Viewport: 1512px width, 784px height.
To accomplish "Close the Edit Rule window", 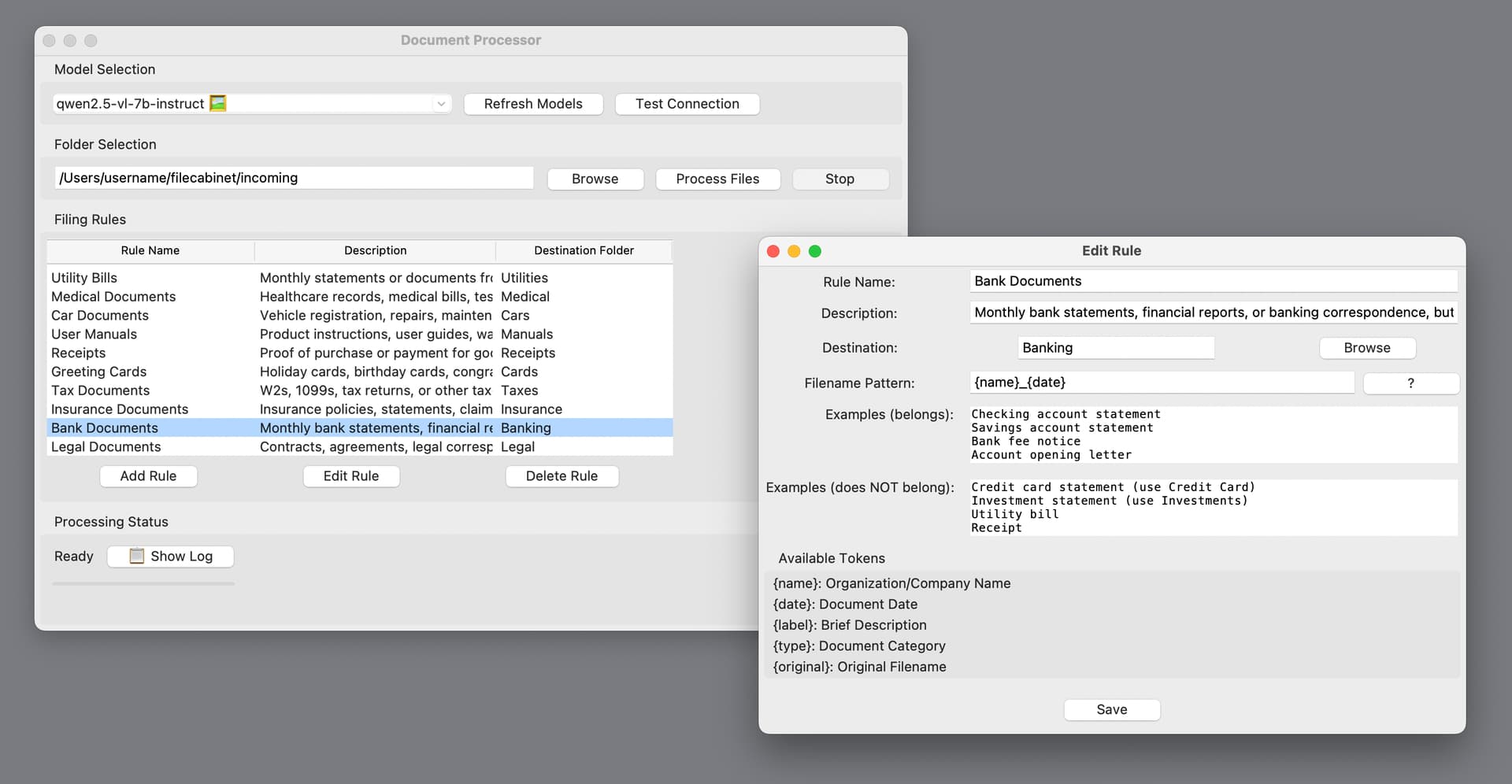I will 773,251.
